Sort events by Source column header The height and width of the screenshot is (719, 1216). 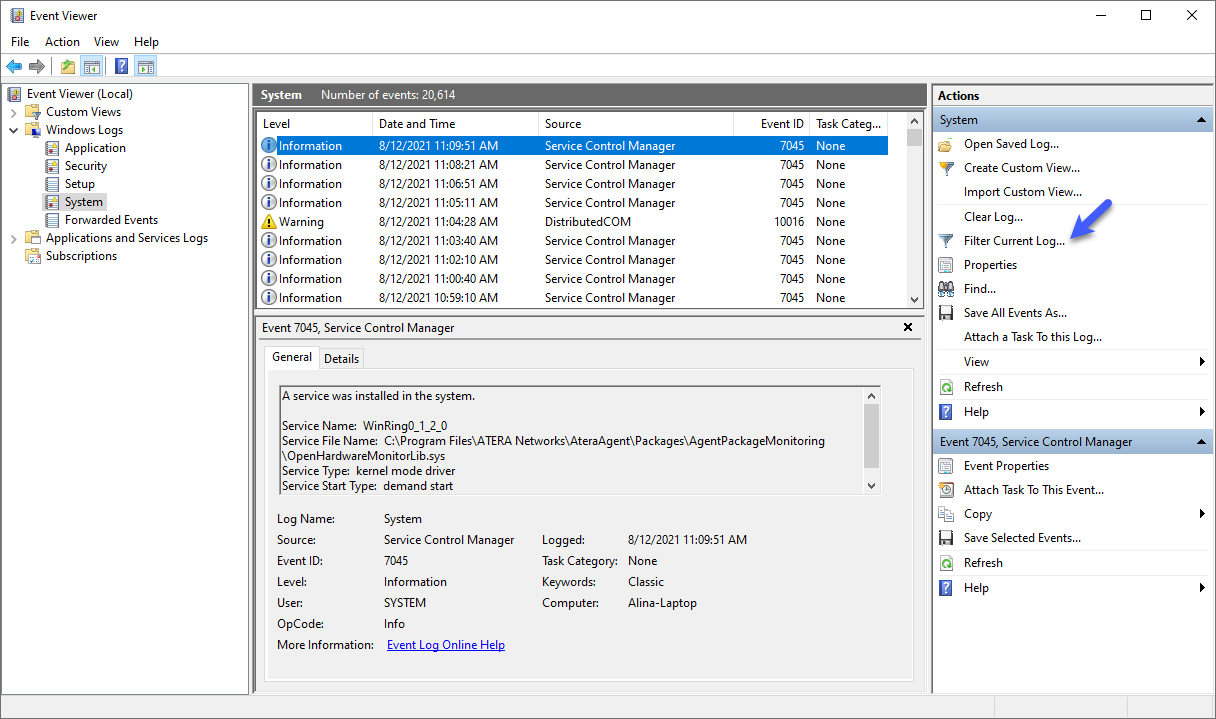click(x=636, y=124)
